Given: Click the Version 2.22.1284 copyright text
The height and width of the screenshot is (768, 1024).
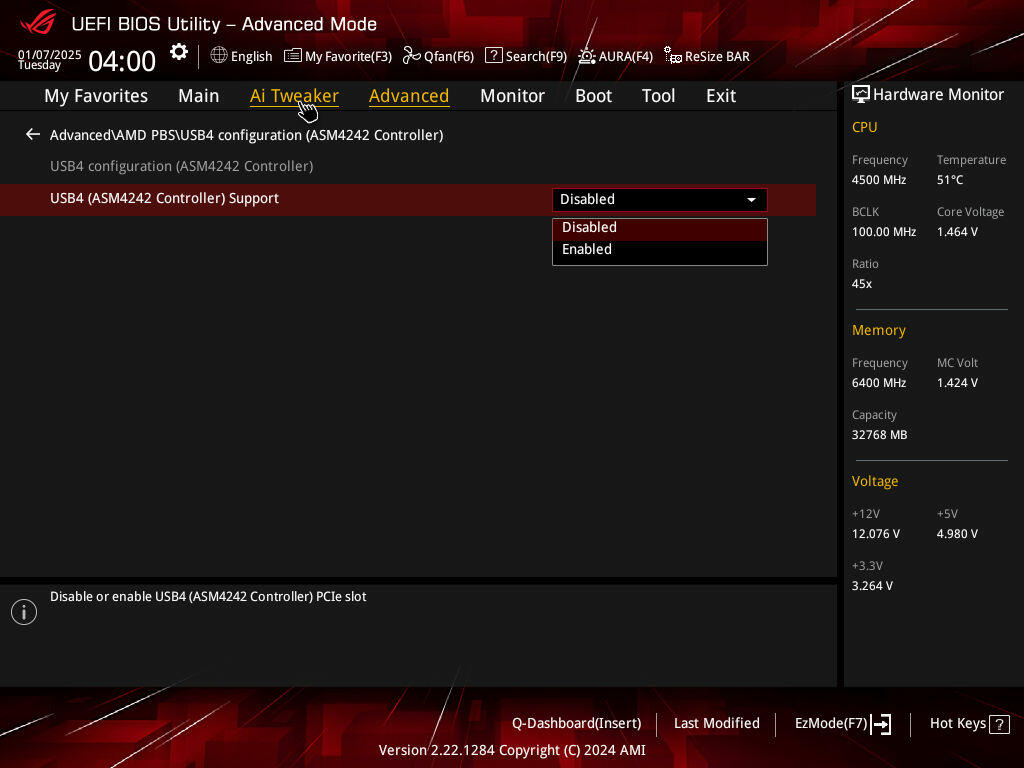Looking at the screenshot, I should (512, 750).
